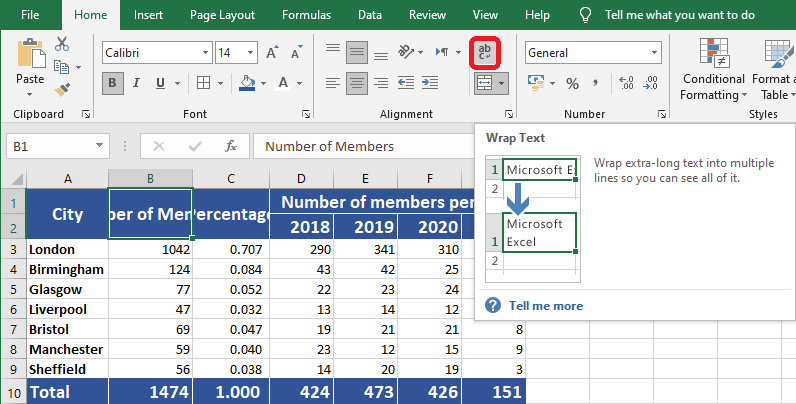The image size is (796, 404).
Task: Click the Tell me more link
Action: (546, 306)
